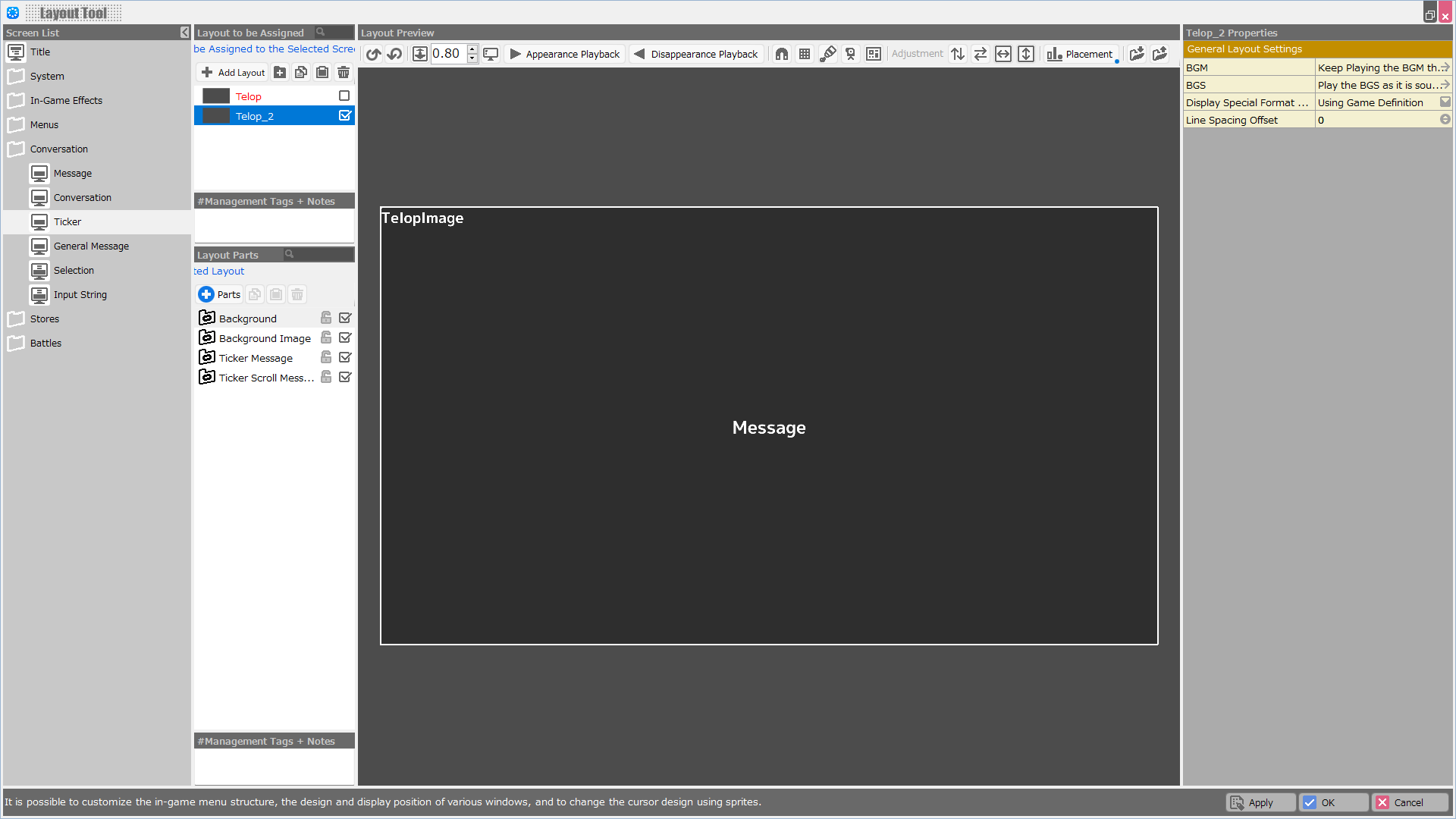
Task: Check the Telop layout checkbox
Action: coord(344,96)
